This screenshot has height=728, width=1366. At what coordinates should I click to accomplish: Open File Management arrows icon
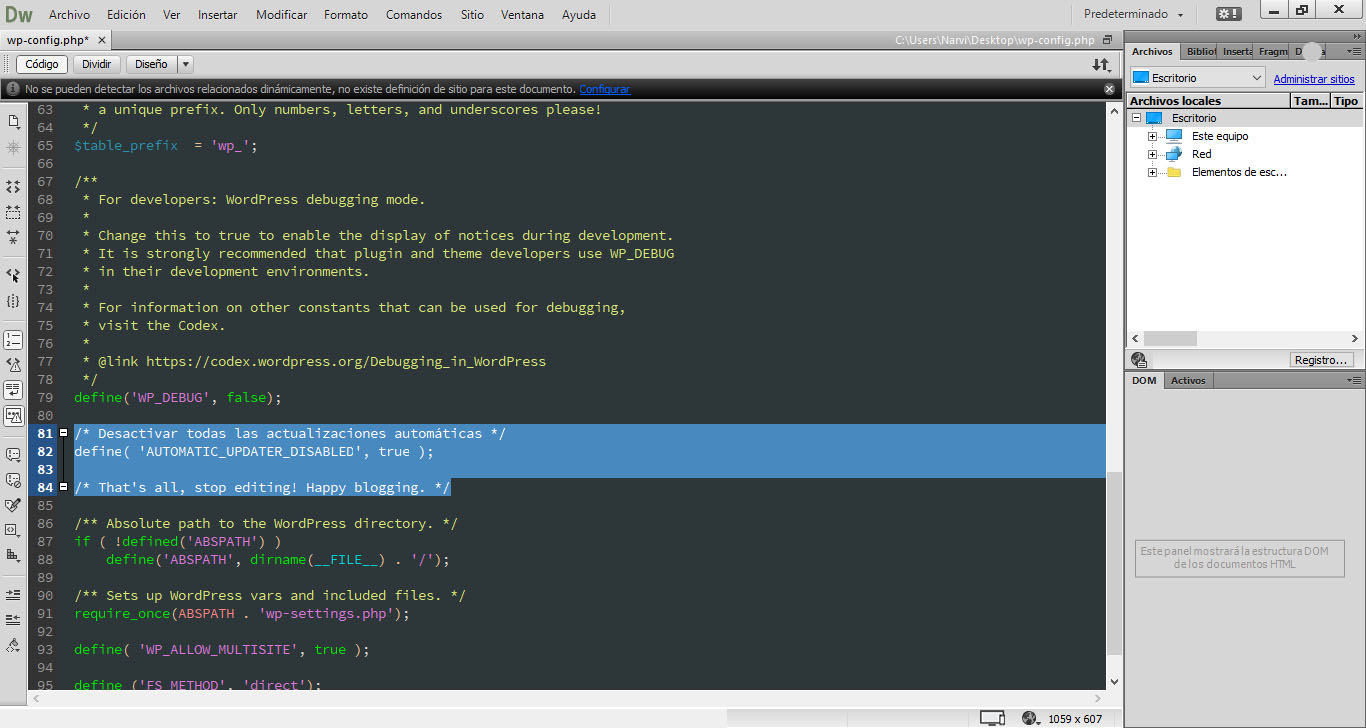tap(1101, 64)
